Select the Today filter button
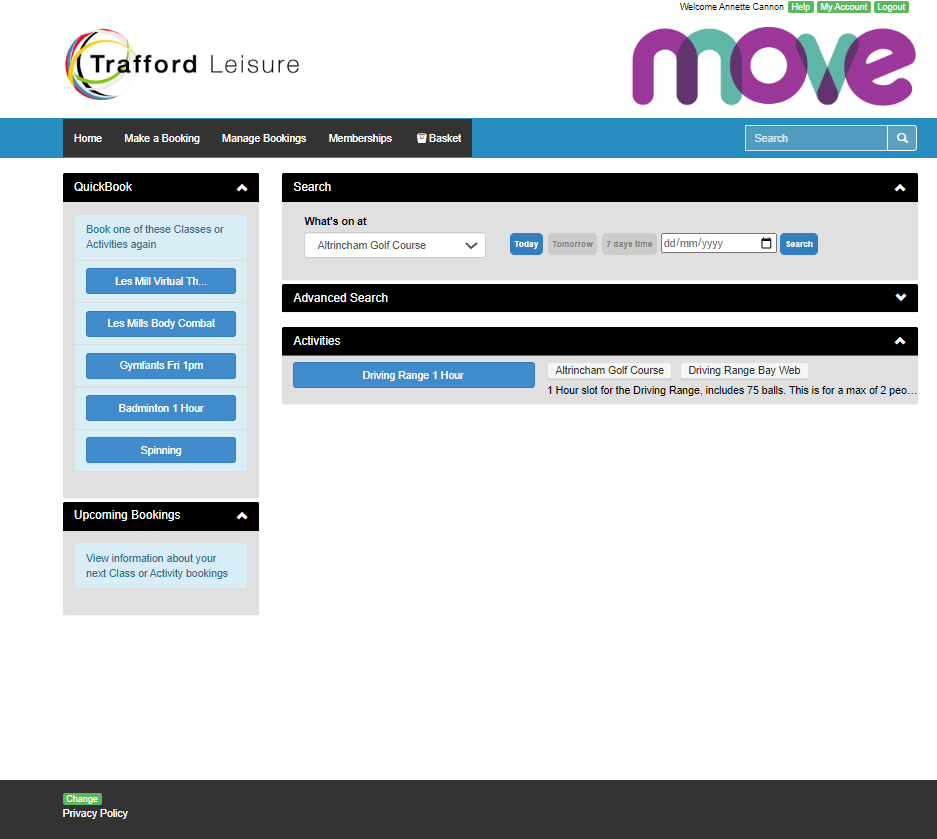The image size is (937, 839). coord(526,244)
